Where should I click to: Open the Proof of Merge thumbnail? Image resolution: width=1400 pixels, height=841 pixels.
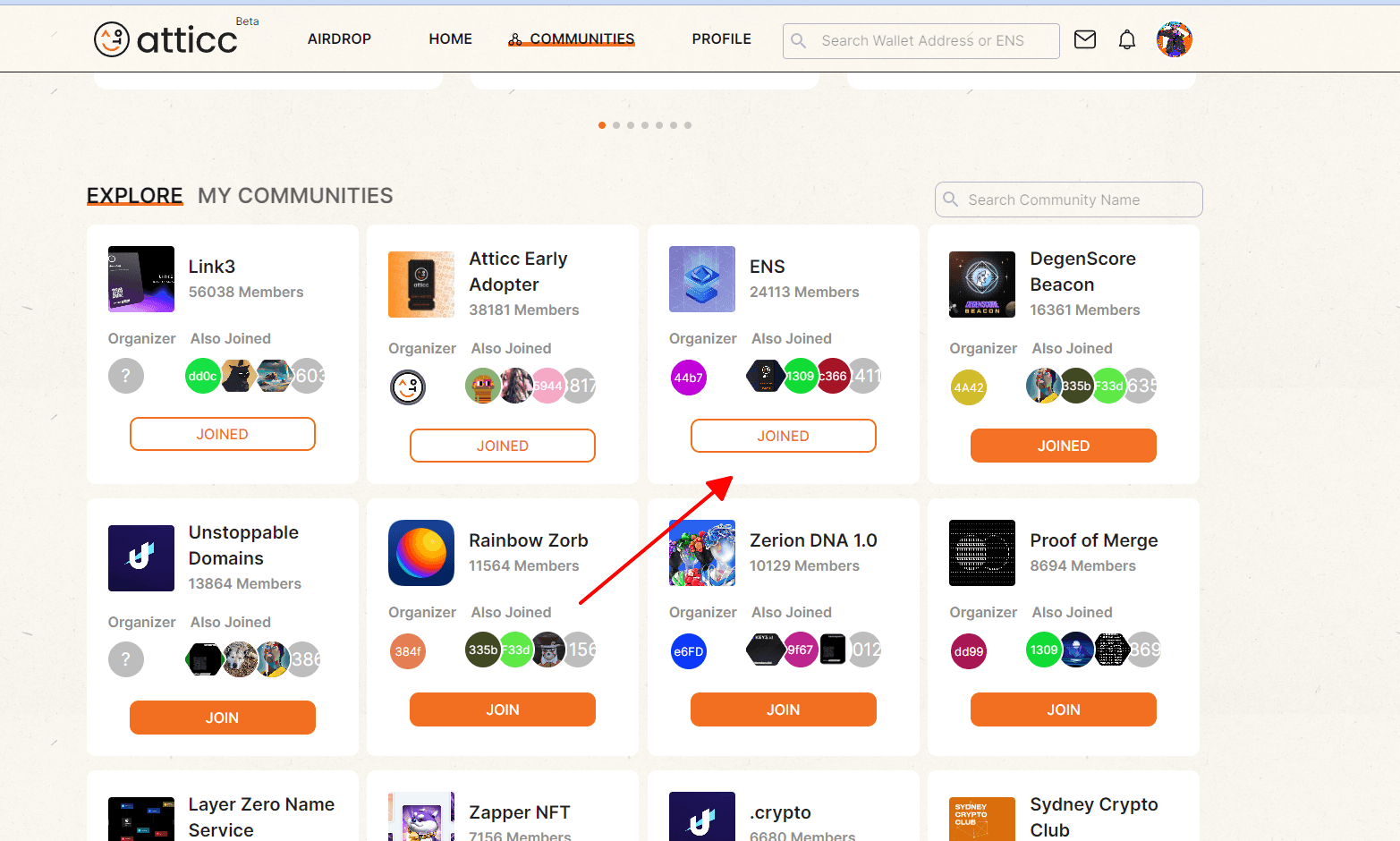(982, 553)
